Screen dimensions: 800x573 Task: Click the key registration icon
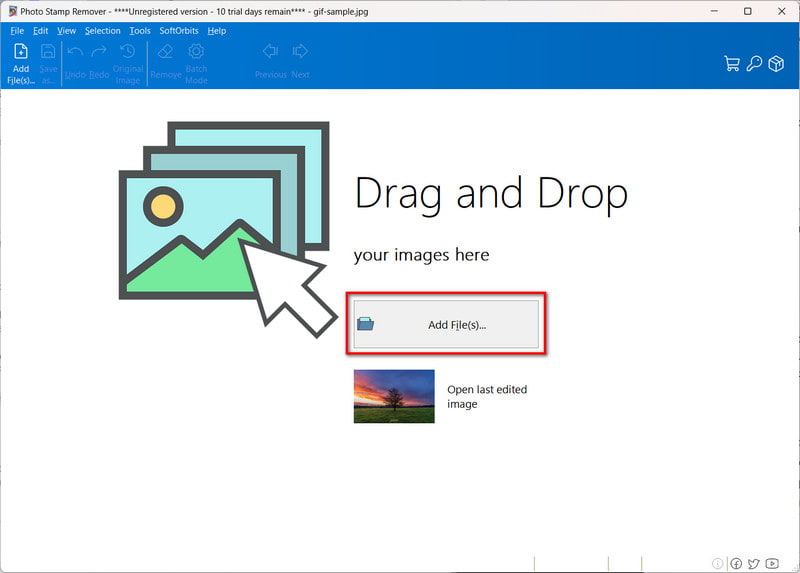754,63
